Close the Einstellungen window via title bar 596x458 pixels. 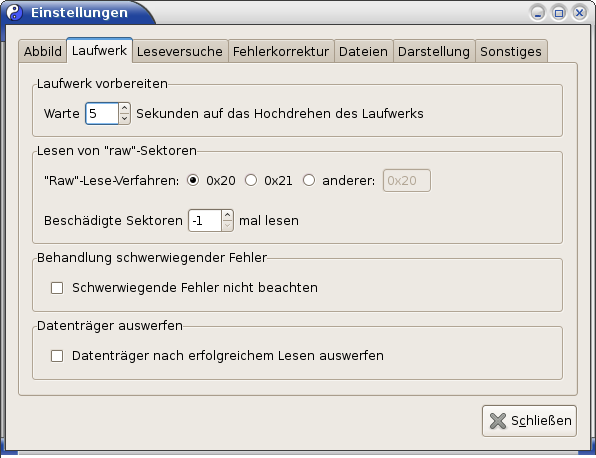tap(580, 13)
